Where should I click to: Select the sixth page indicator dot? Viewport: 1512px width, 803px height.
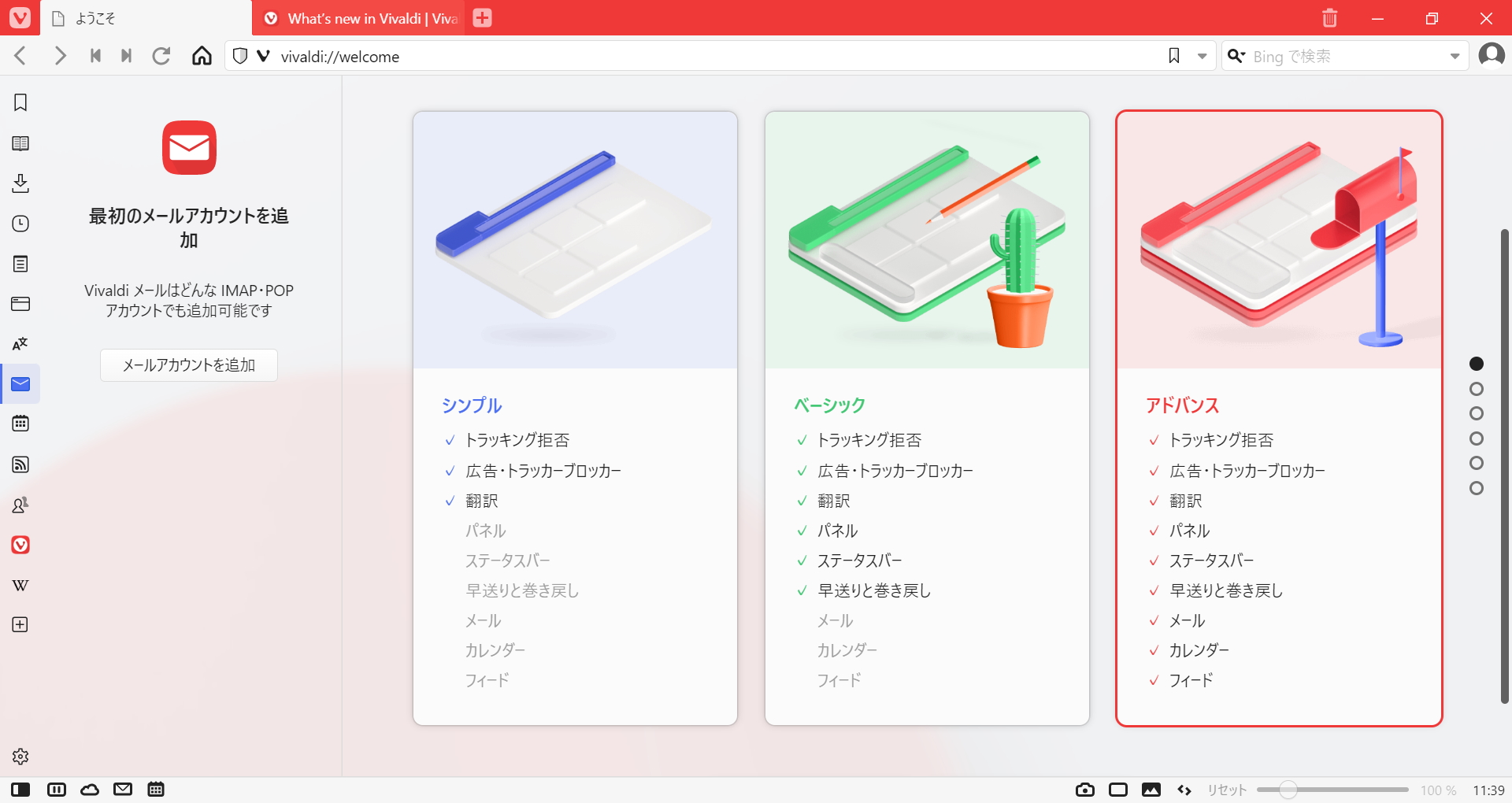point(1477,488)
